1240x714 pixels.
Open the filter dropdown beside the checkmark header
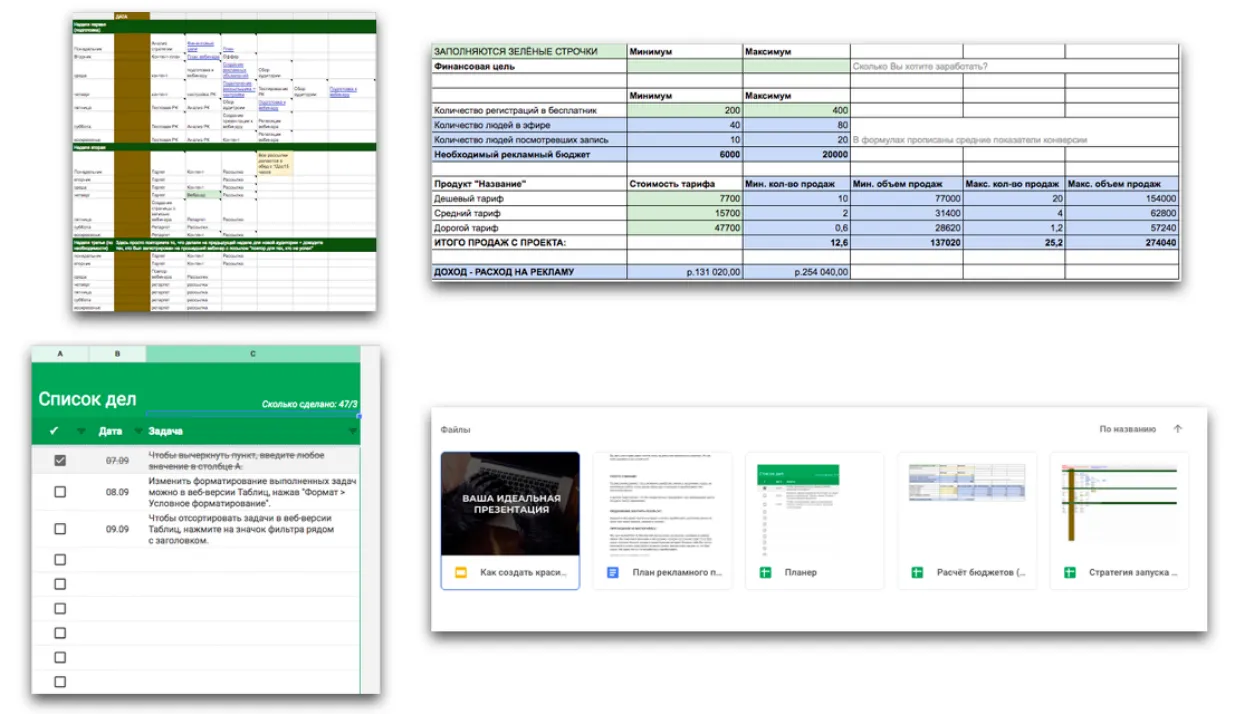pyautogui.click(x=81, y=432)
